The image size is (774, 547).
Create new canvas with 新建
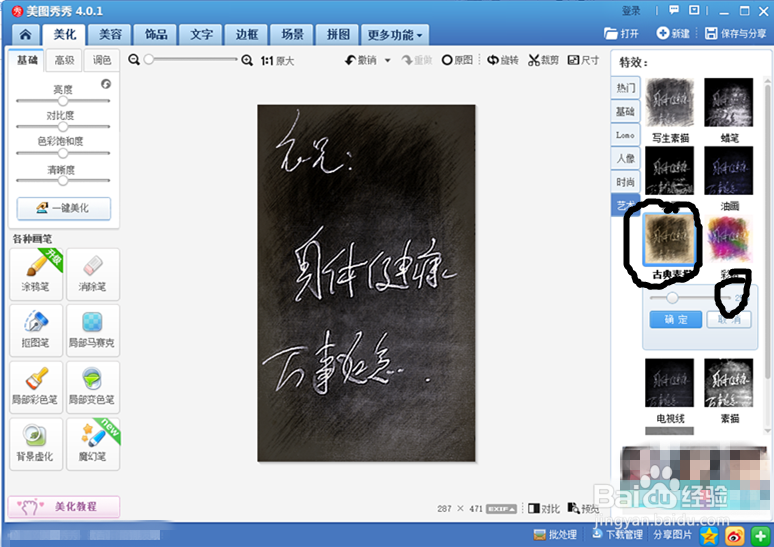pos(673,34)
